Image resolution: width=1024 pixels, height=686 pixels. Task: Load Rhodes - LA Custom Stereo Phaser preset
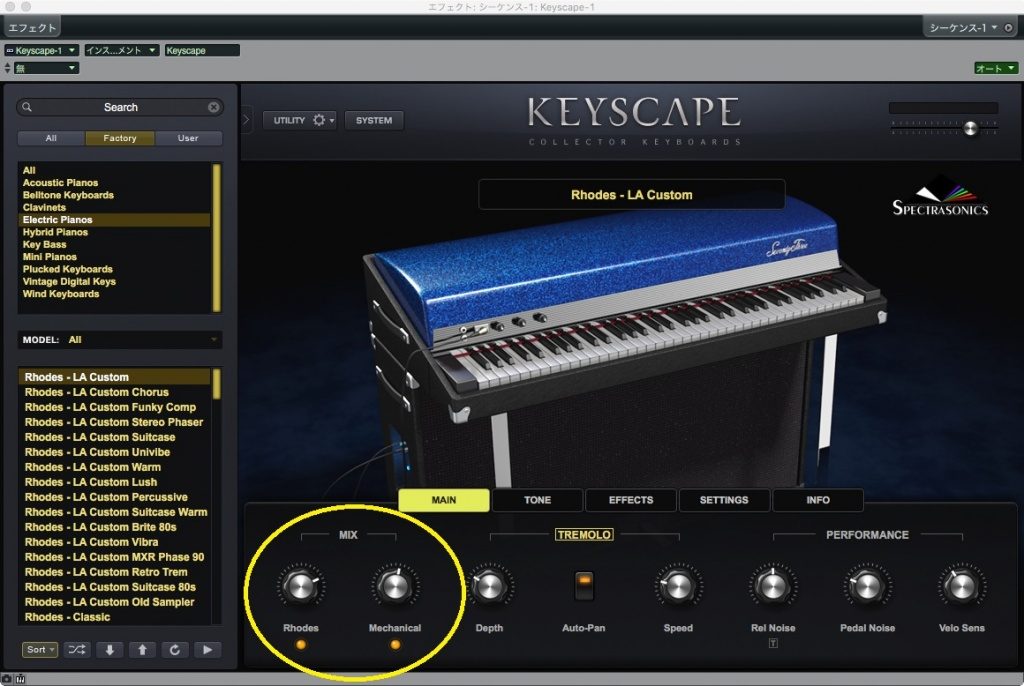click(114, 422)
